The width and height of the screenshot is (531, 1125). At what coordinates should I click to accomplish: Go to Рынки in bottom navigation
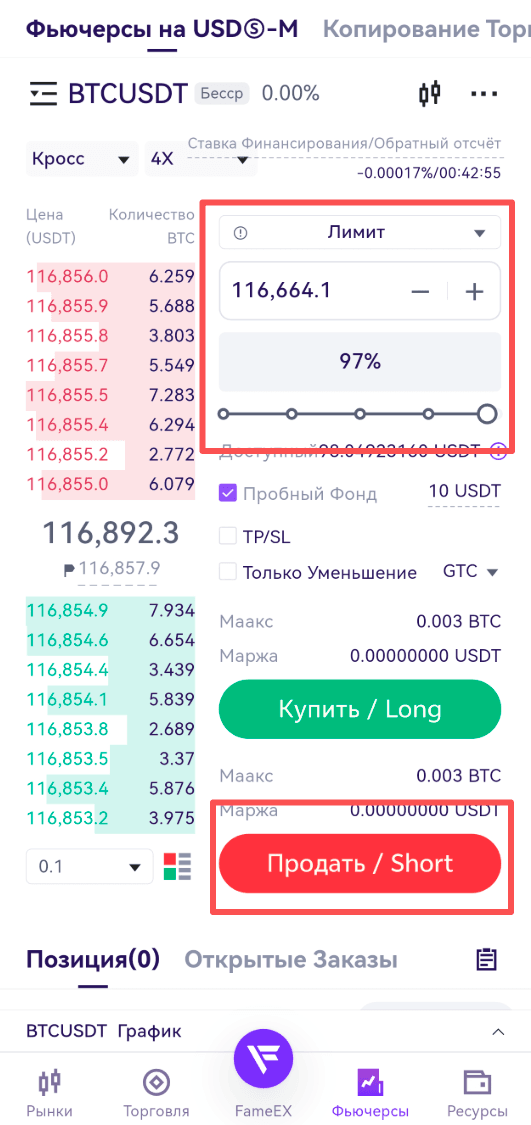50,1094
